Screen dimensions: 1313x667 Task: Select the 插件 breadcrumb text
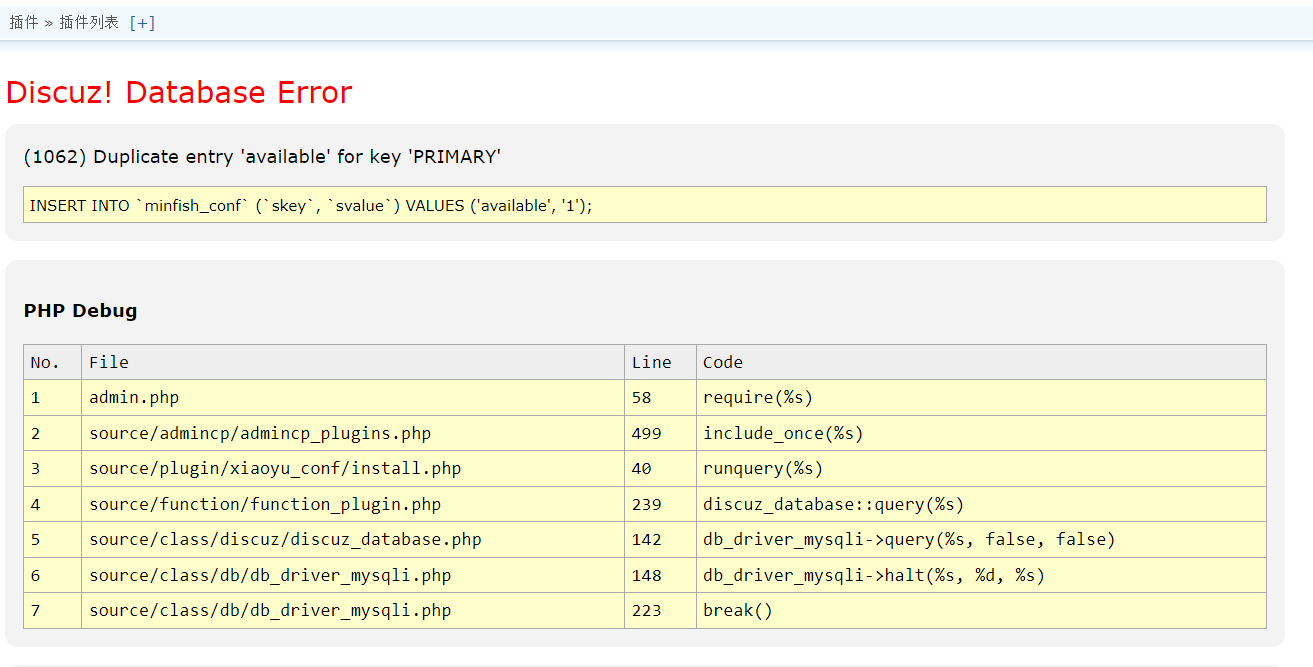(x=24, y=22)
